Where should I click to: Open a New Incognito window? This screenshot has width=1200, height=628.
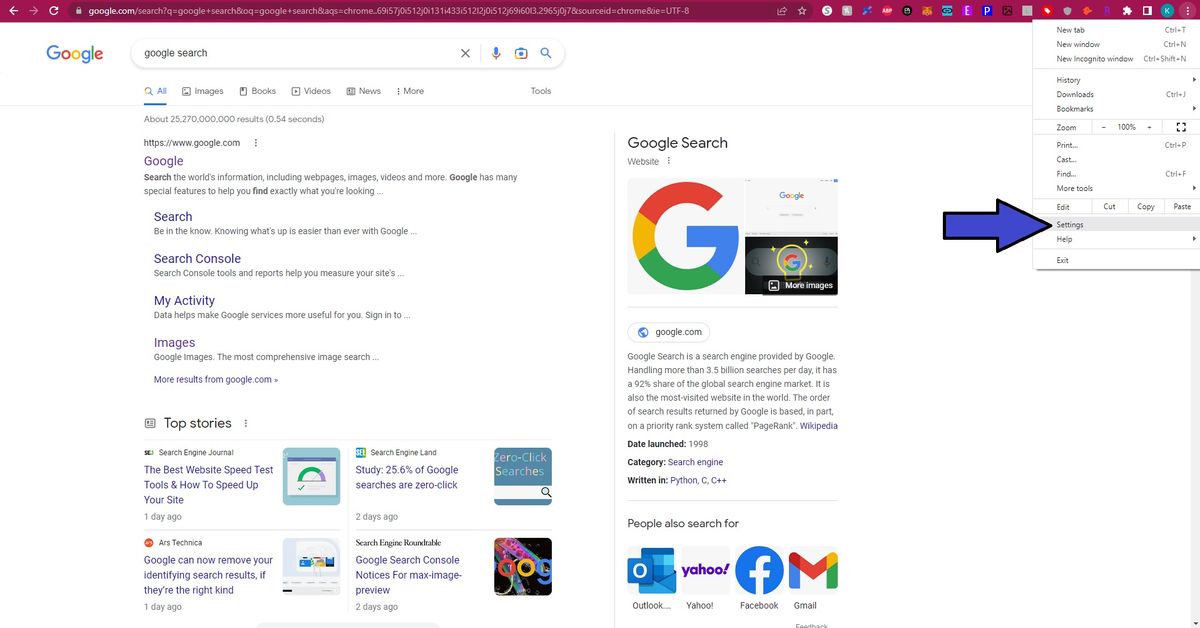(x=1096, y=58)
